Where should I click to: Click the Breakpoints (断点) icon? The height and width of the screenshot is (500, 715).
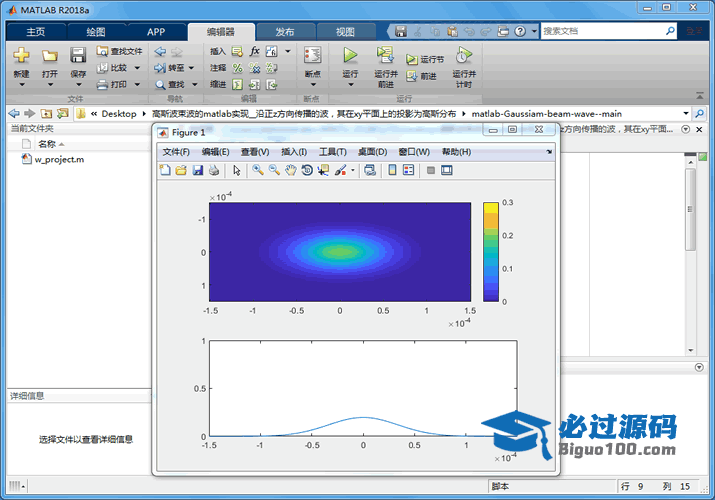[x=312, y=55]
